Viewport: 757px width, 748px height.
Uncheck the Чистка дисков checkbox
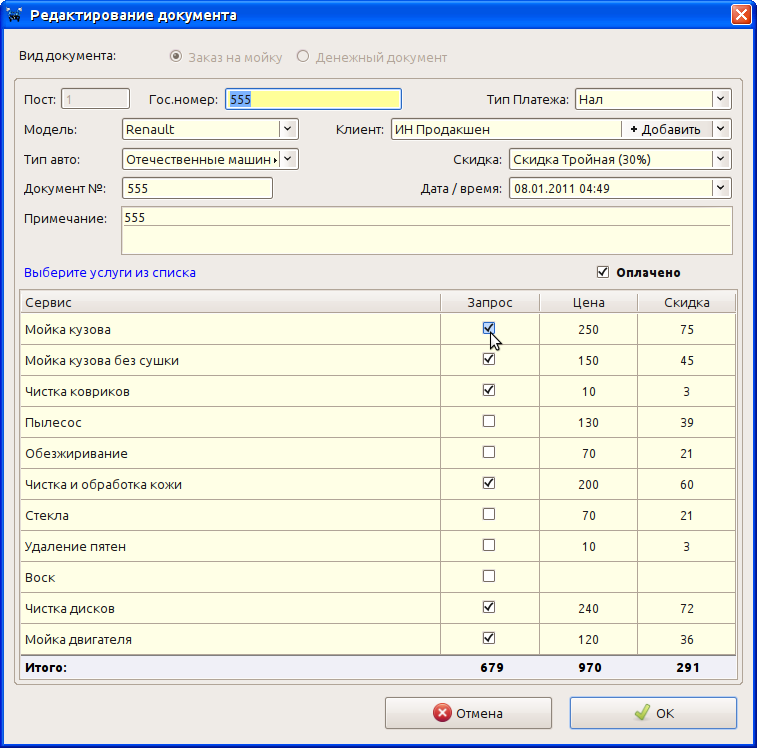coord(489,607)
